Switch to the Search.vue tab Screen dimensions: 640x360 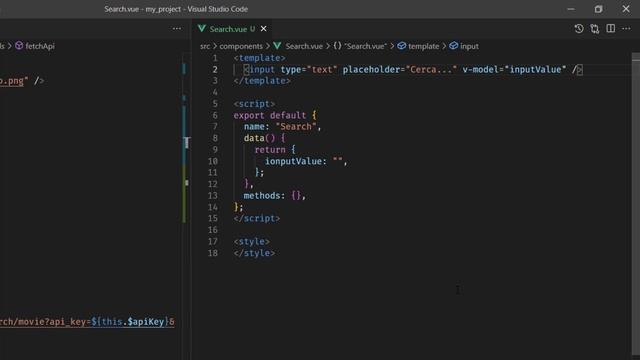pos(232,29)
